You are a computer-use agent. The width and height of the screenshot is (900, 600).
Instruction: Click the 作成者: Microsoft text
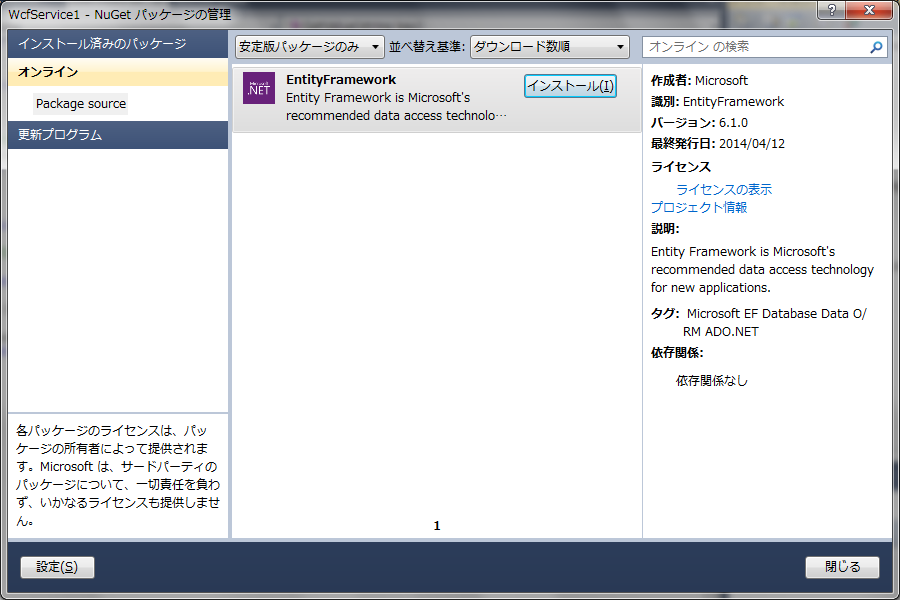pyautogui.click(x=699, y=80)
